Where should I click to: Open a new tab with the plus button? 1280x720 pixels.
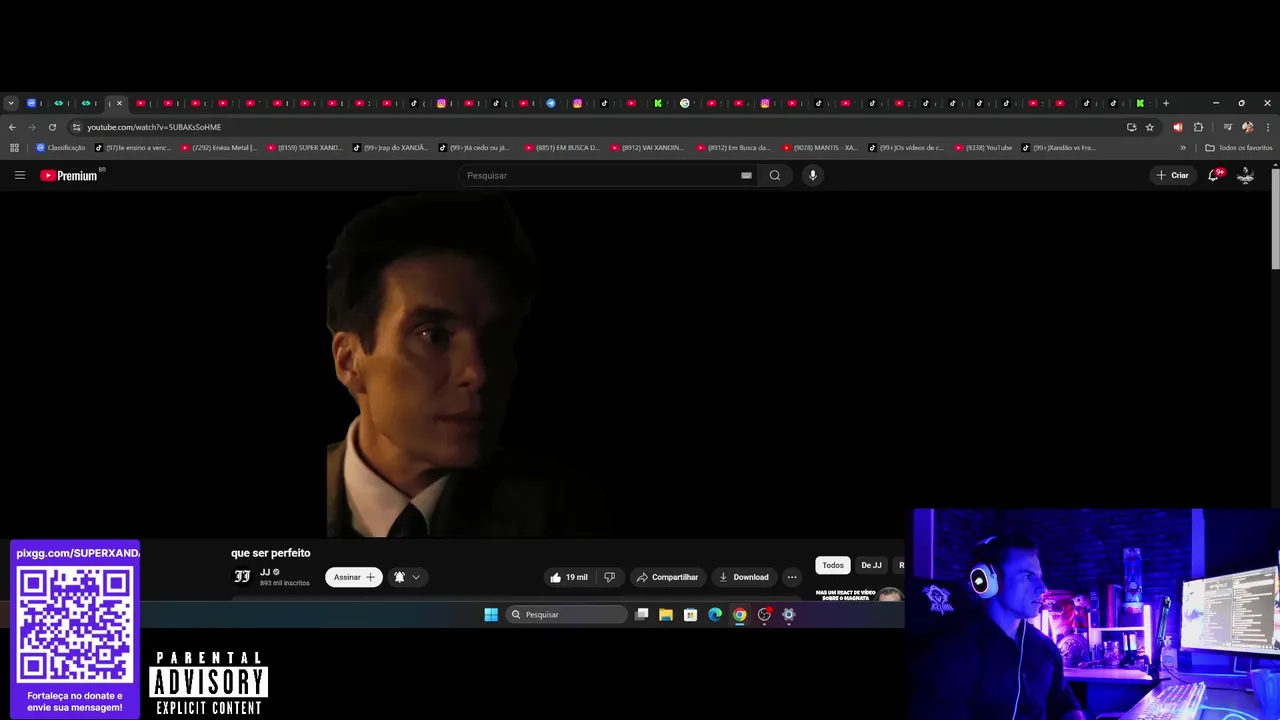tap(1165, 103)
